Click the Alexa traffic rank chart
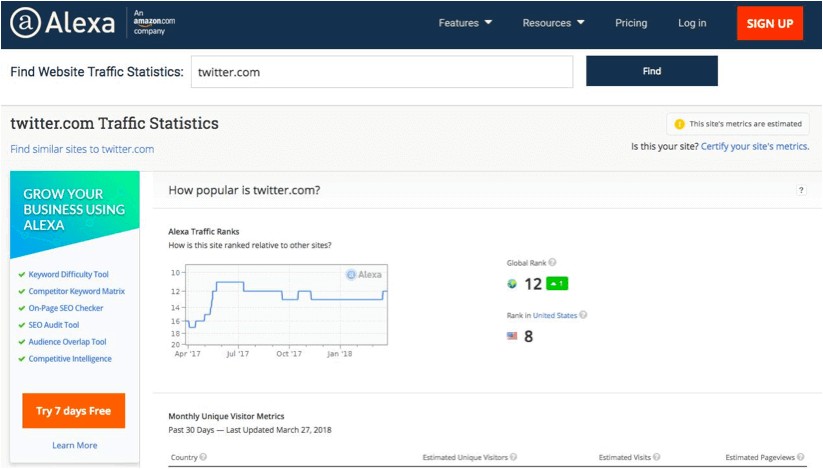 tap(287, 305)
